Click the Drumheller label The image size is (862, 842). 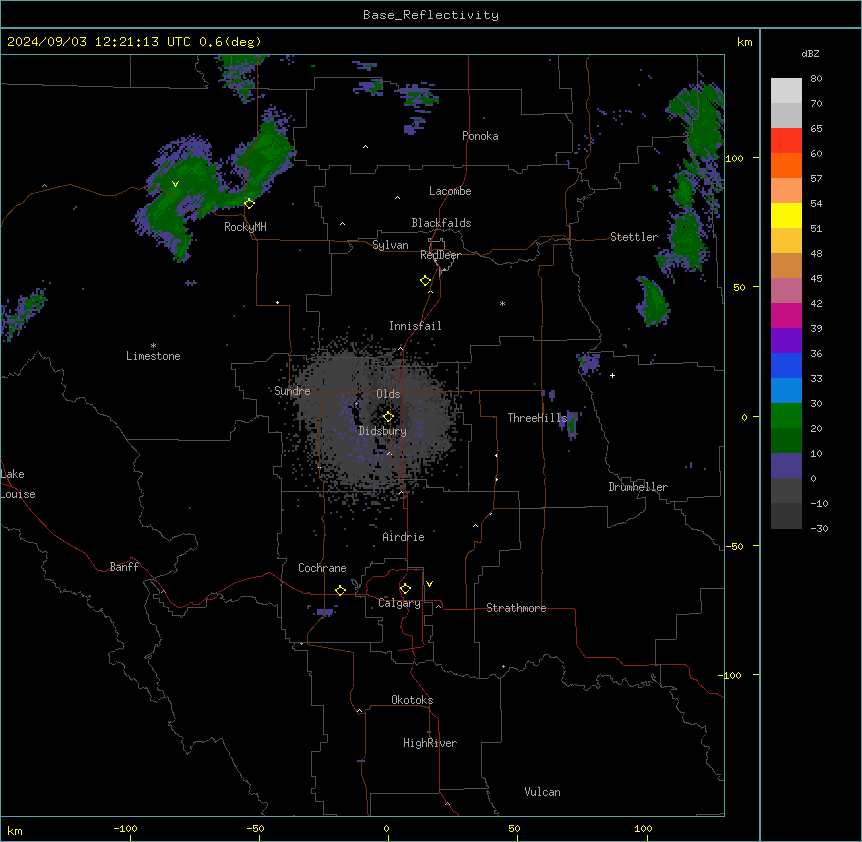[638, 487]
